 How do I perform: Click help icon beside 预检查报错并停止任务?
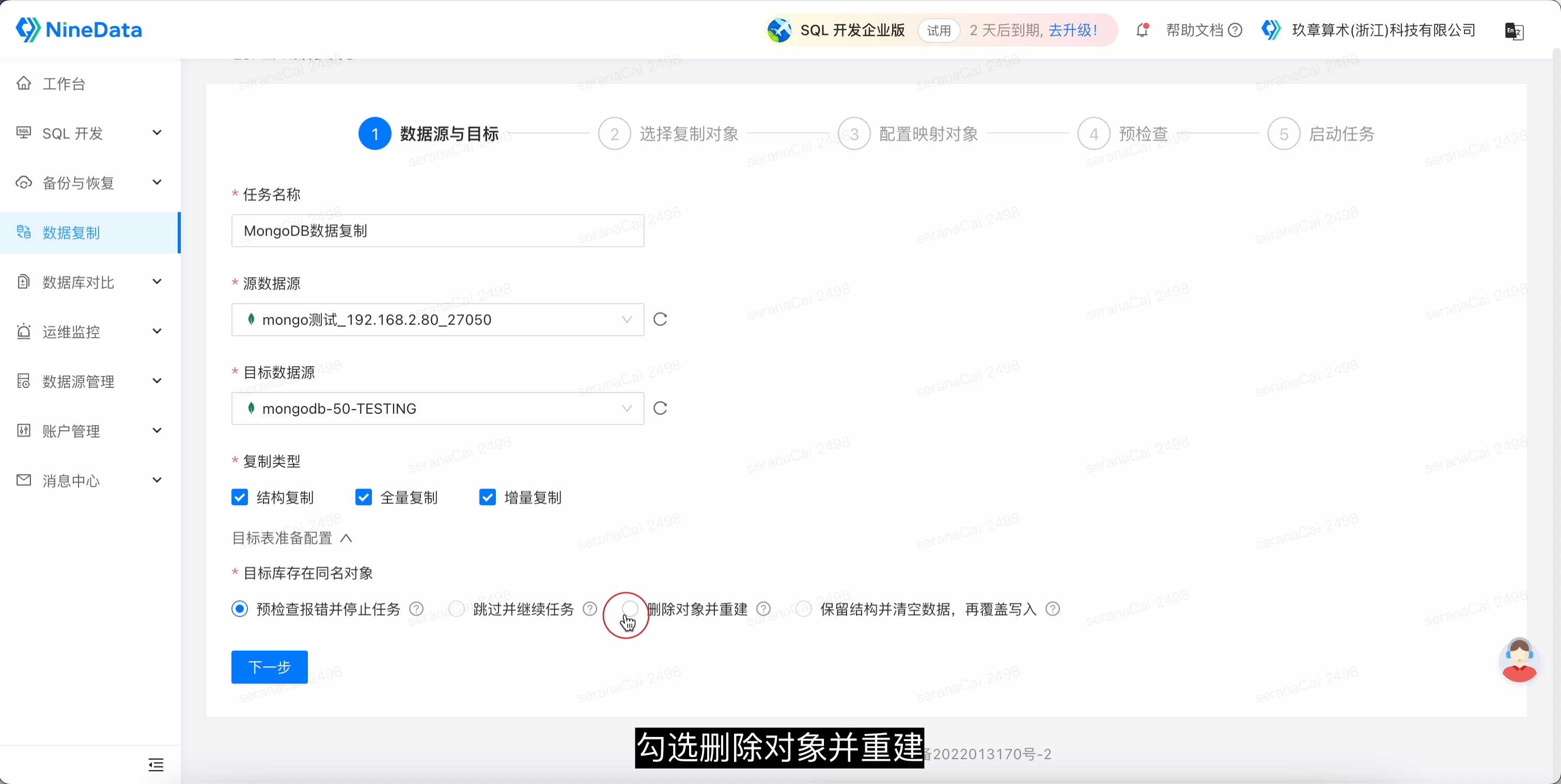416,609
